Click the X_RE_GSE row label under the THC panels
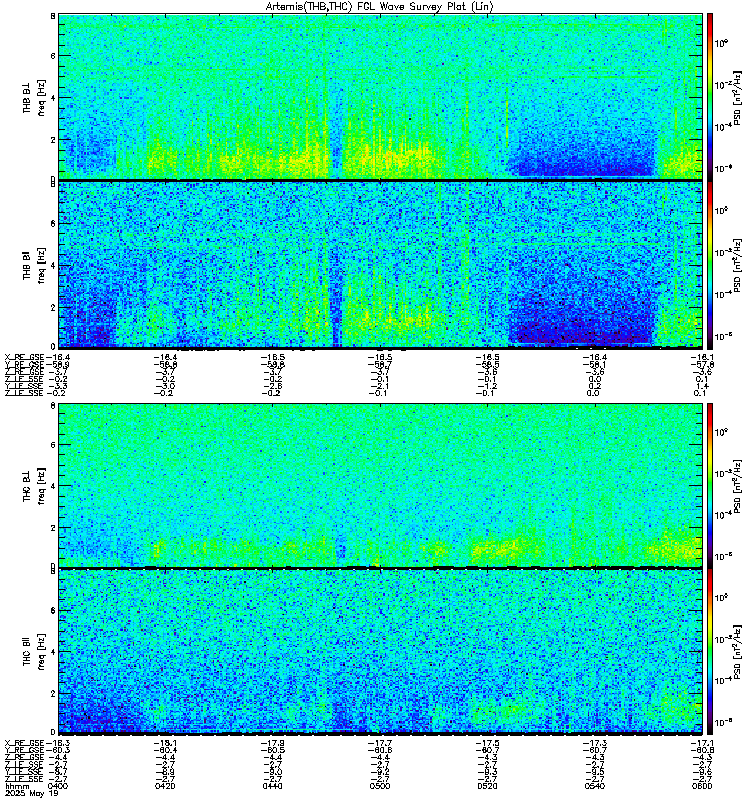 [x=24, y=743]
